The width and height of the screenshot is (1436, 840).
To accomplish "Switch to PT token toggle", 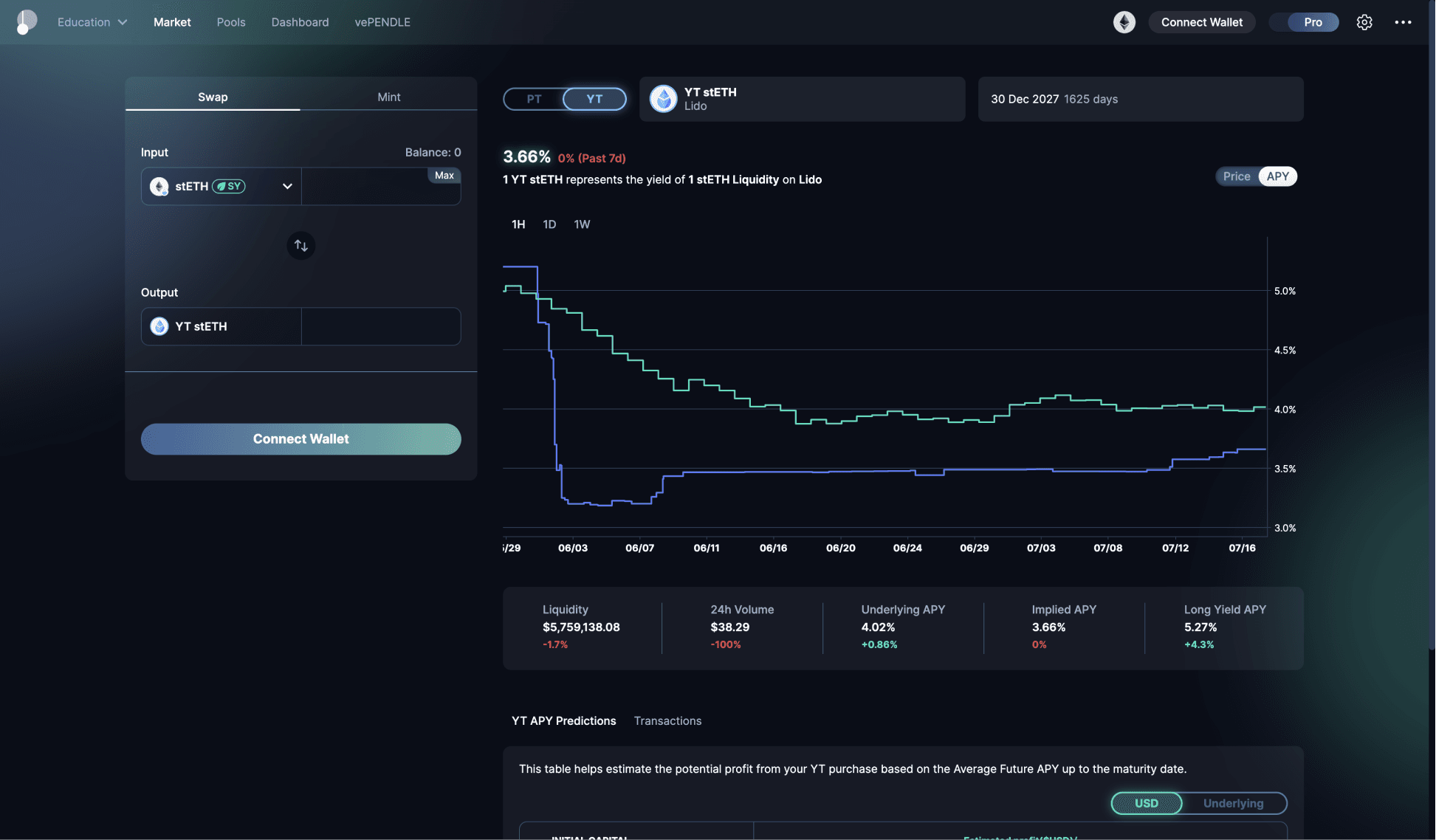I will tap(534, 99).
